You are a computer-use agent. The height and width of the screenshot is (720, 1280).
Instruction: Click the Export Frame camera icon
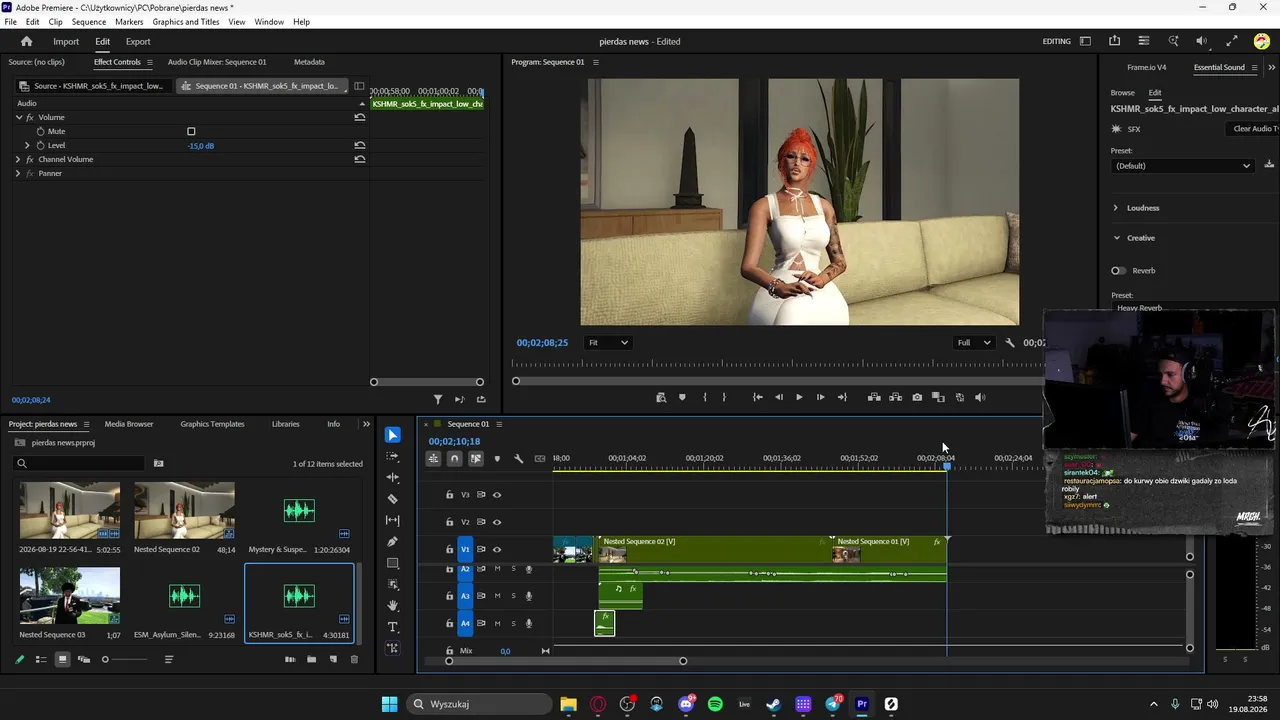click(x=917, y=397)
